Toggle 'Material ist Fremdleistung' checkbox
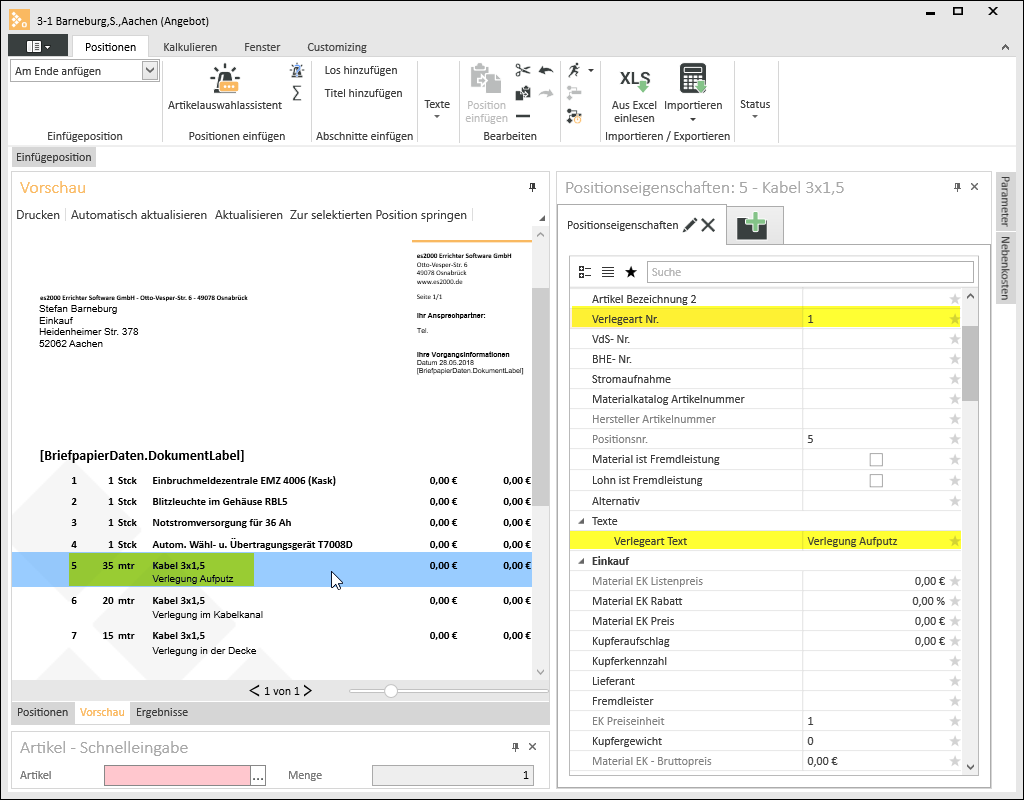 tap(876, 459)
